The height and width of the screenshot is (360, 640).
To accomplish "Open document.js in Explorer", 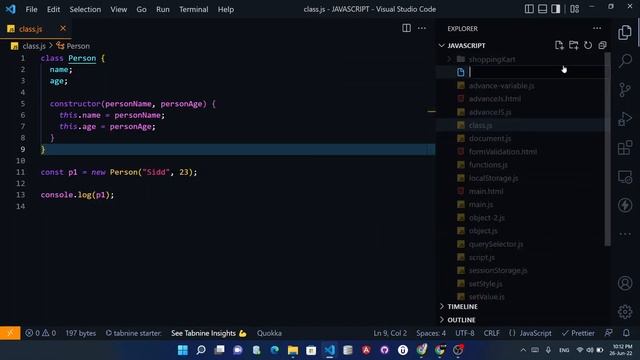I will click(x=490, y=138).
